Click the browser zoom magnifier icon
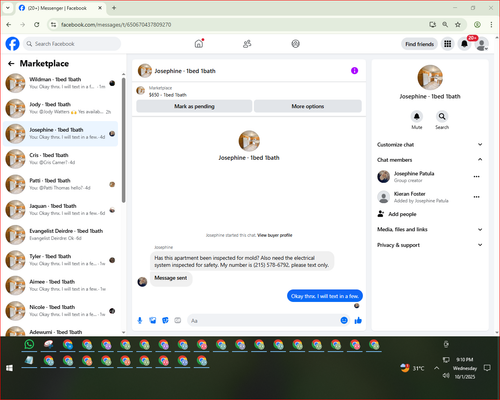The width and height of the screenshot is (500, 400). pyautogui.click(x=445, y=25)
